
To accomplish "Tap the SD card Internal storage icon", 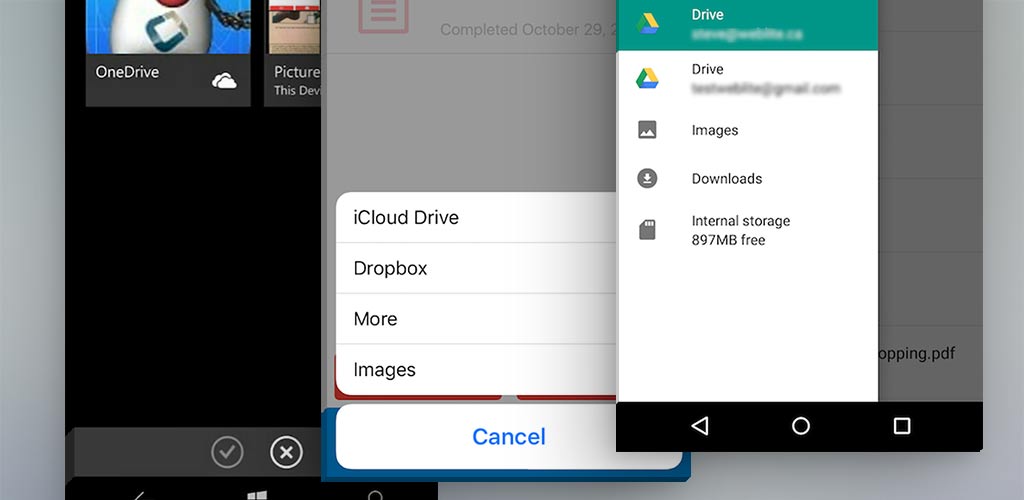I will point(647,230).
